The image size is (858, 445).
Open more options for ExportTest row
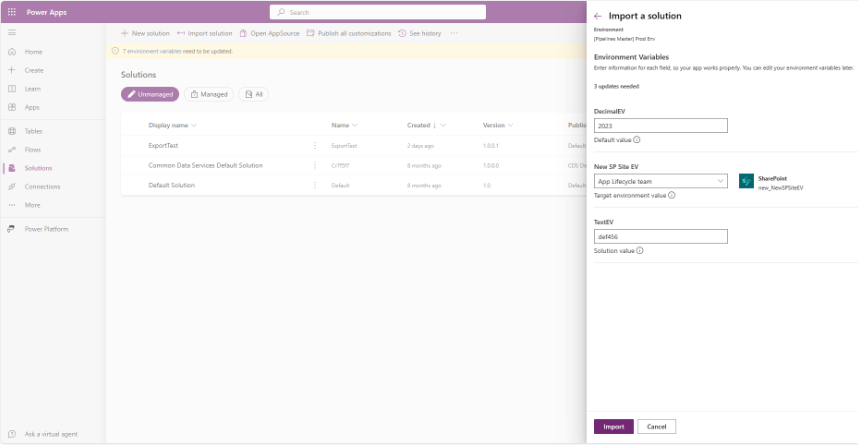click(315, 146)
